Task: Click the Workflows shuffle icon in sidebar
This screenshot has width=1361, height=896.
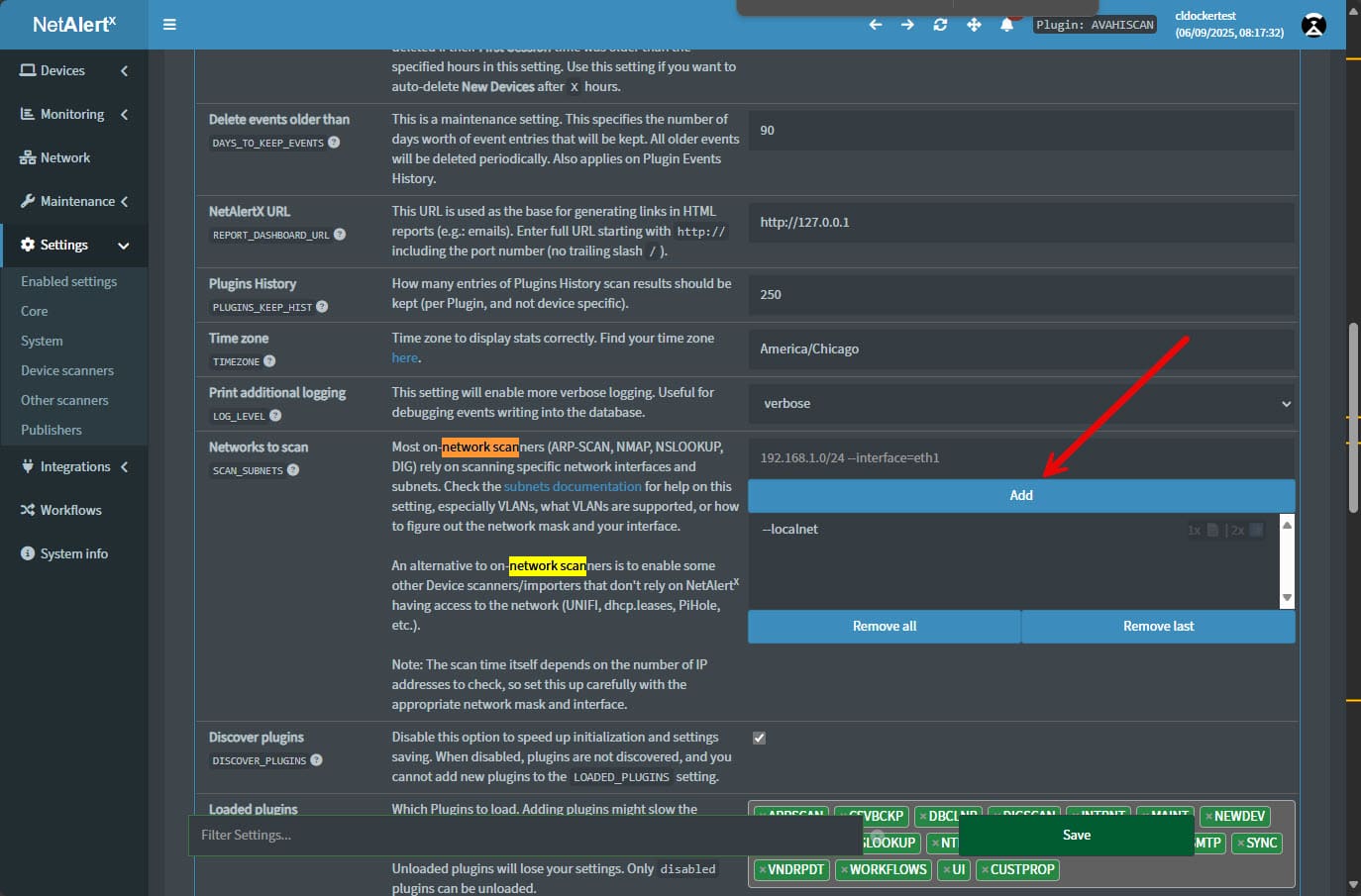Action: (x=28, y=510)
